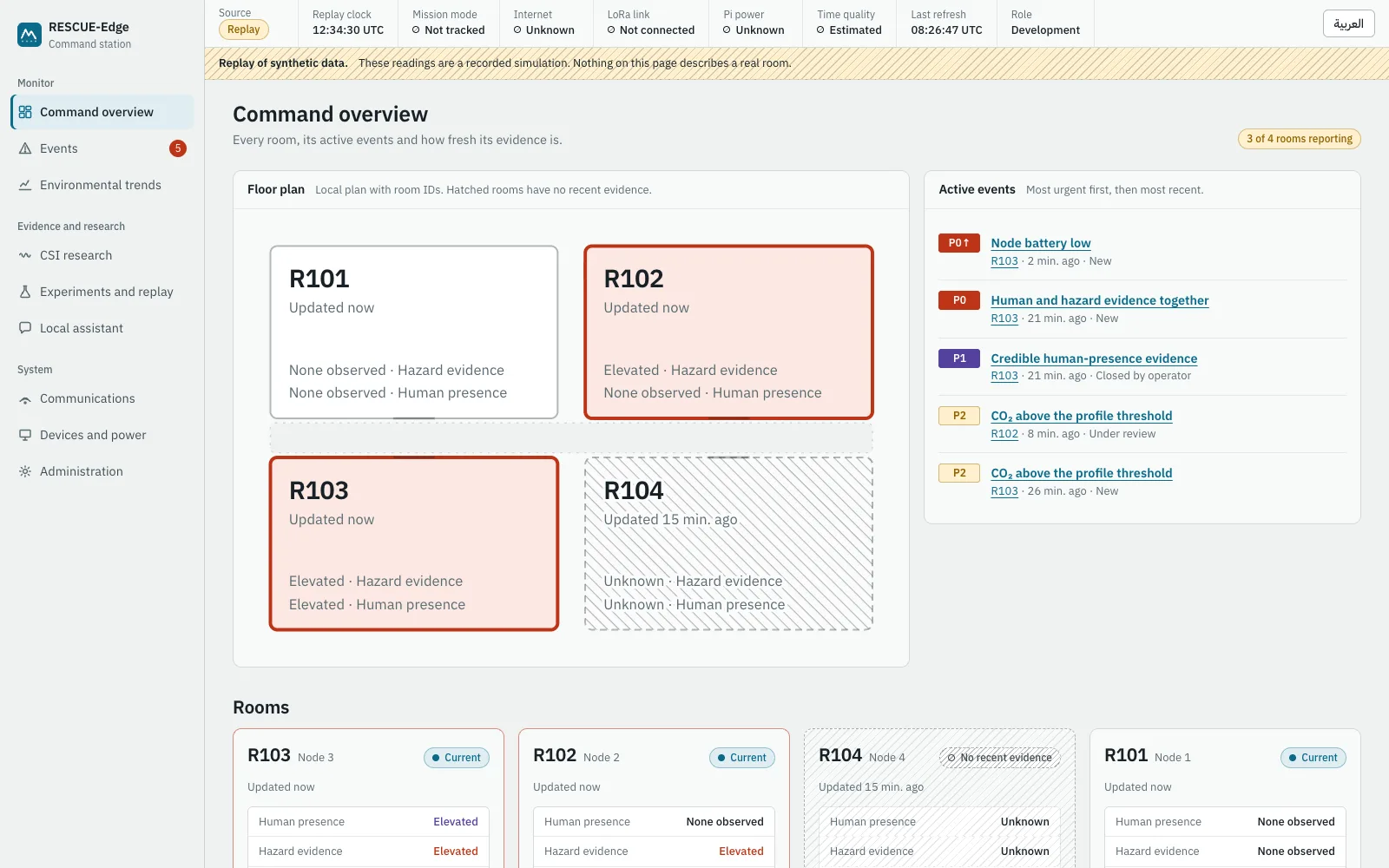Click Current status pill on R101 card
This screenshot has height=868, width=1389.
tap(1313, 758)
